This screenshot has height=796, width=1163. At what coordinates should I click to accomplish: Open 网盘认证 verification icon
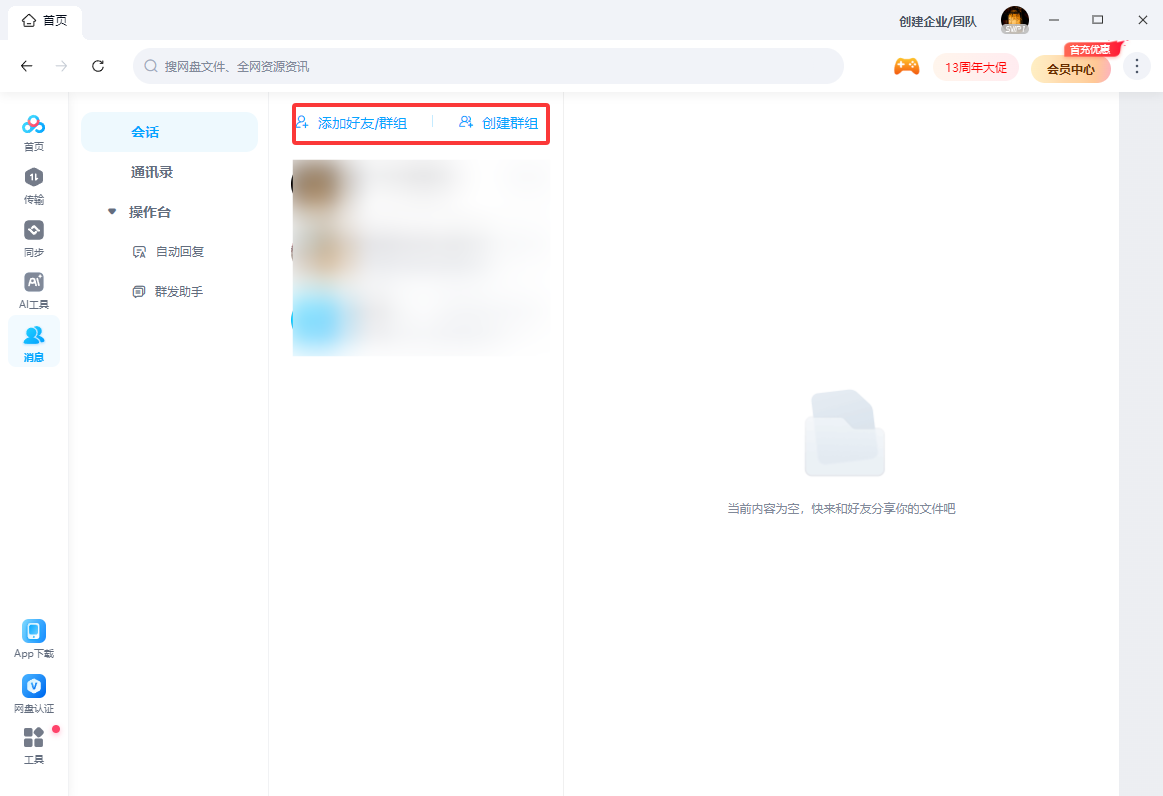[34, 693]
